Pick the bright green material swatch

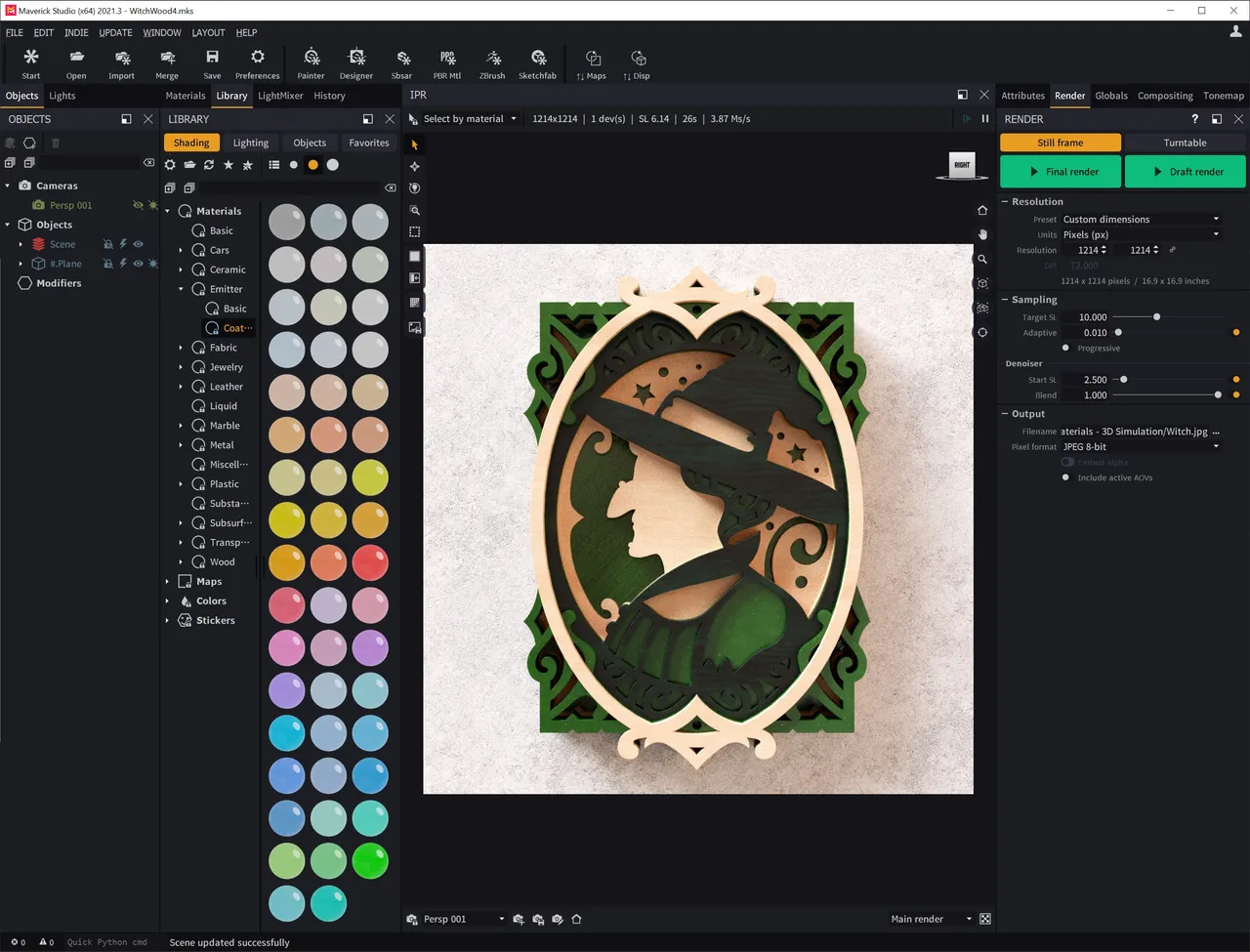[370, 860]
